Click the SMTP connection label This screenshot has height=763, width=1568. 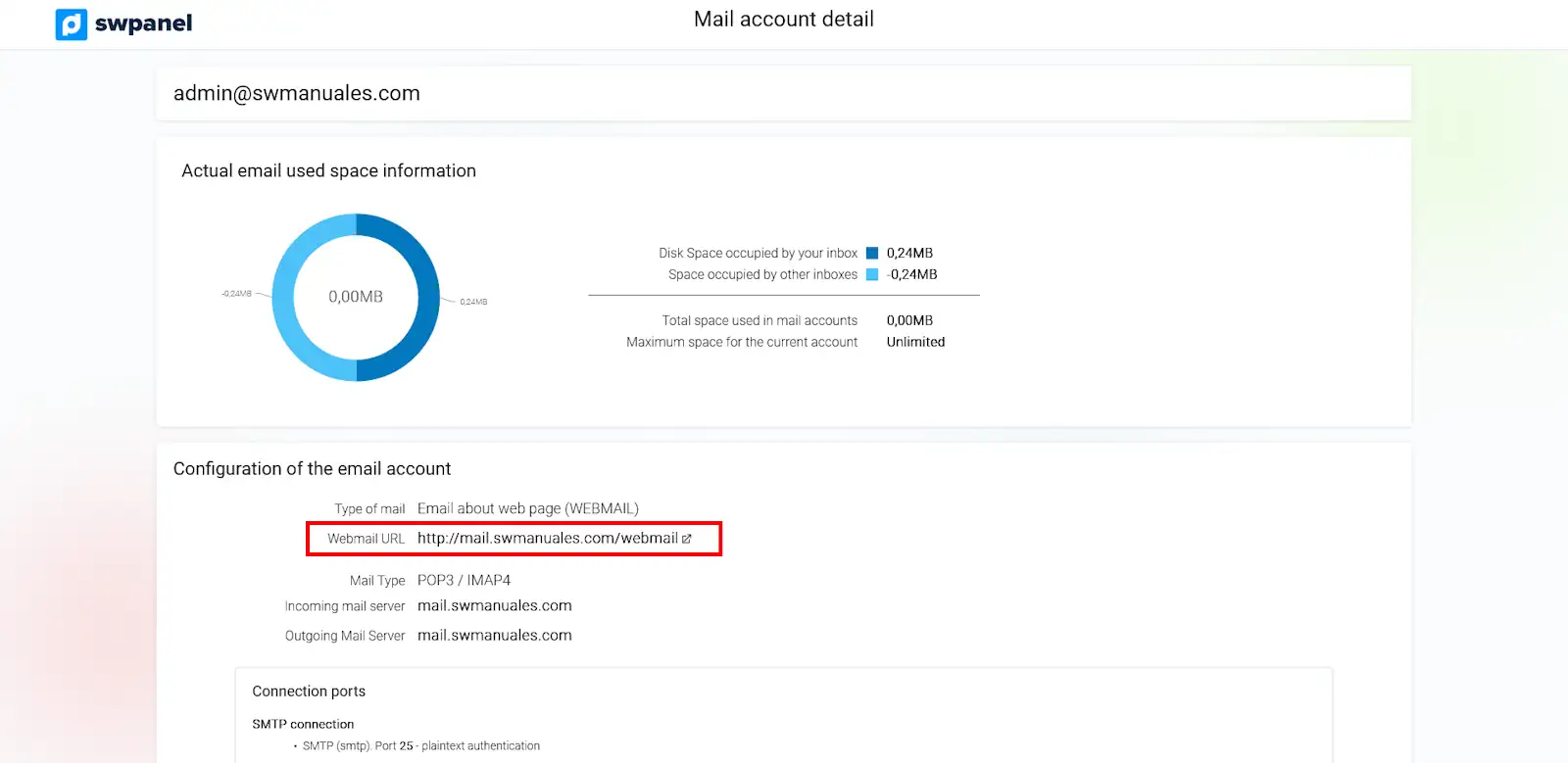[303, 724]
